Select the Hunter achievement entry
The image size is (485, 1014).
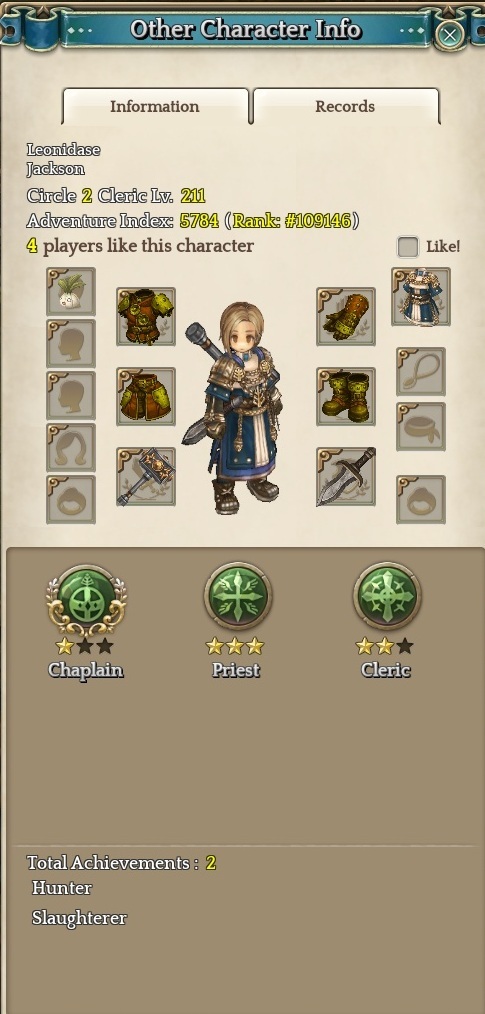pos(62,889)
